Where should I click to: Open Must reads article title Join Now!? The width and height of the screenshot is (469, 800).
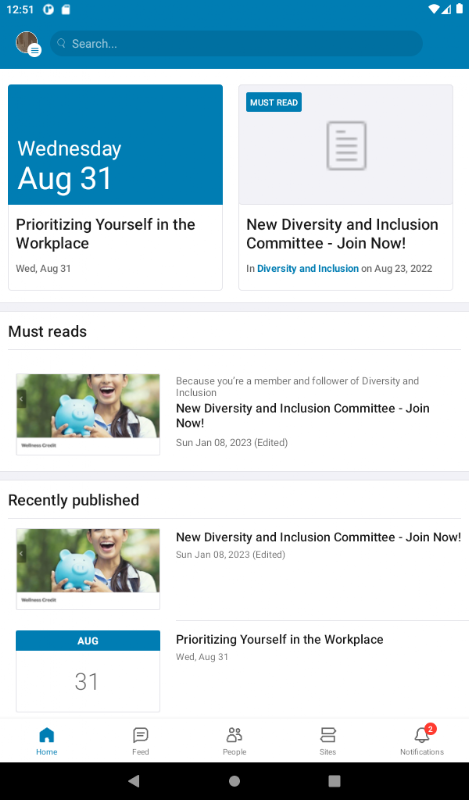pyautogui.click(x=303, y=415)
